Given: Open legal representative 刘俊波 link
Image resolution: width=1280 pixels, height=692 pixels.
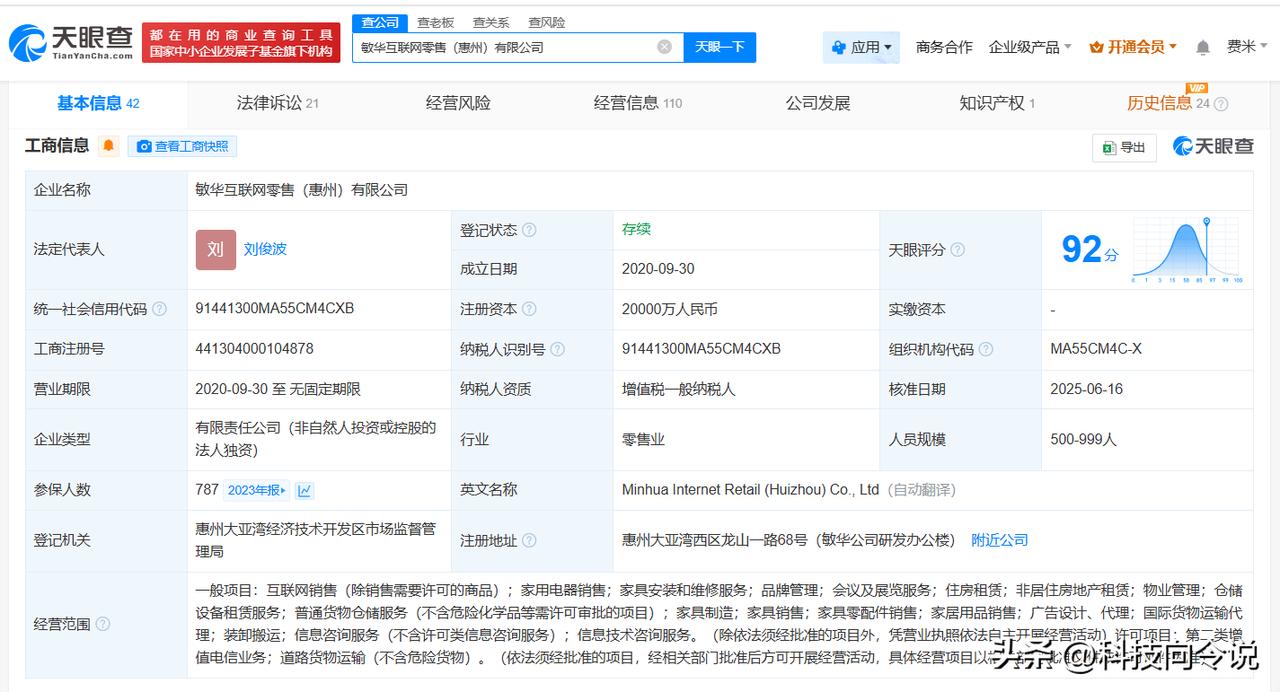Looking at the screenshot, I should [x=265, y=249].
